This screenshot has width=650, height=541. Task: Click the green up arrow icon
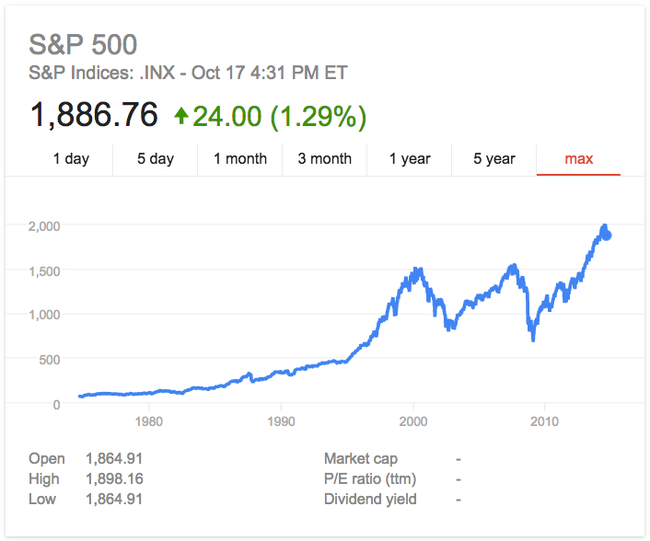(x=181, y=117)
